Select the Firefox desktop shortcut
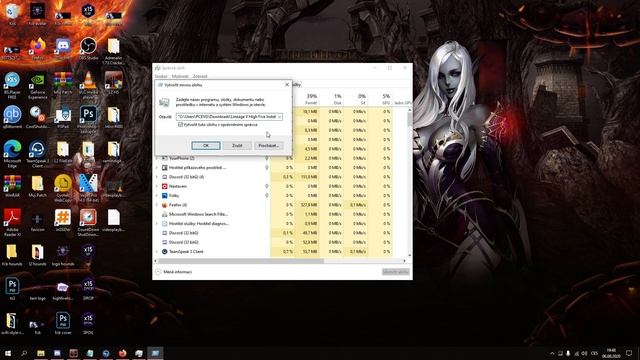Image resolution: width=640 pixels, height=360 pixels. pos(38,49)
